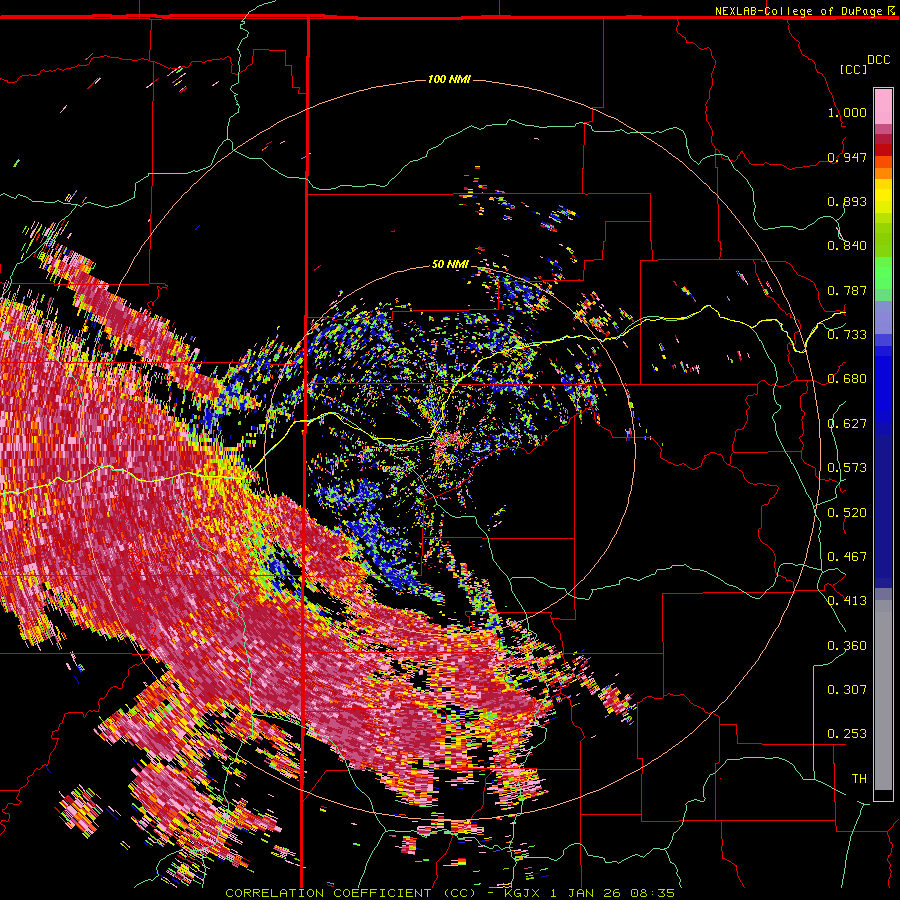Click the DCC label above the color scale

click(879, 60)
